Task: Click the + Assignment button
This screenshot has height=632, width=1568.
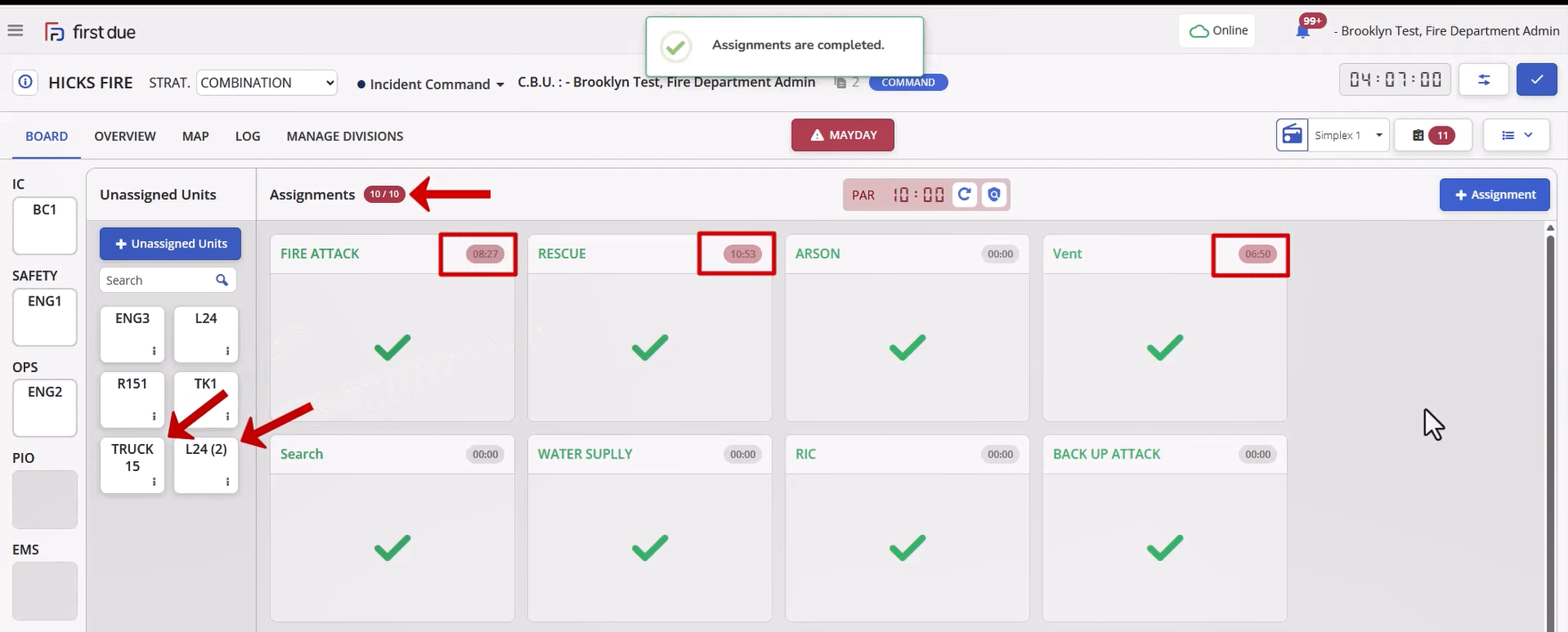Action: pyautogui.click(x=1494, y=195)
